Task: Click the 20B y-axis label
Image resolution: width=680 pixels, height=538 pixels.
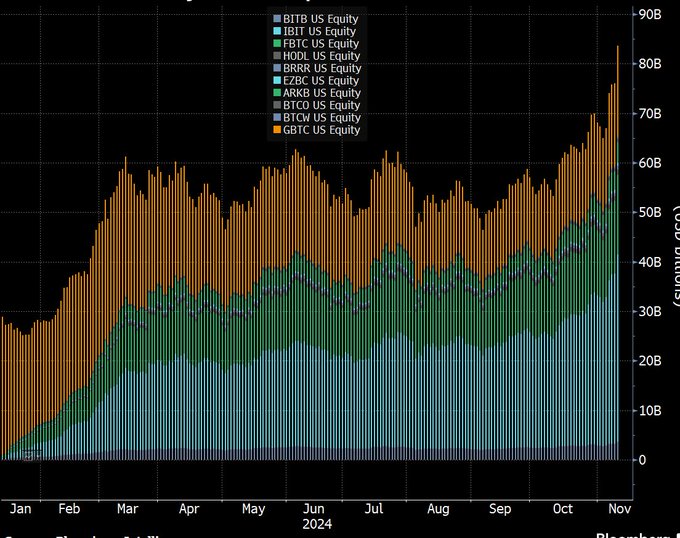Action: pos(650,361)
